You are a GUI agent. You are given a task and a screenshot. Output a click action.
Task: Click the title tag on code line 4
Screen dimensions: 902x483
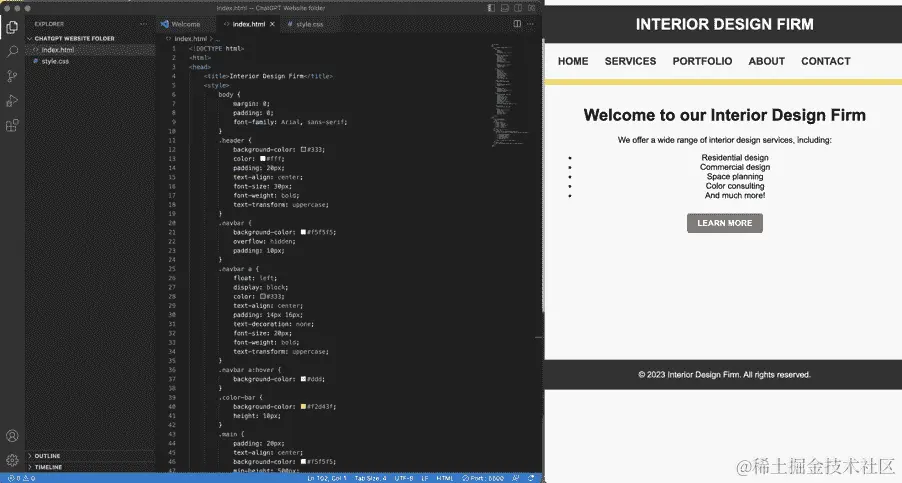268,76
